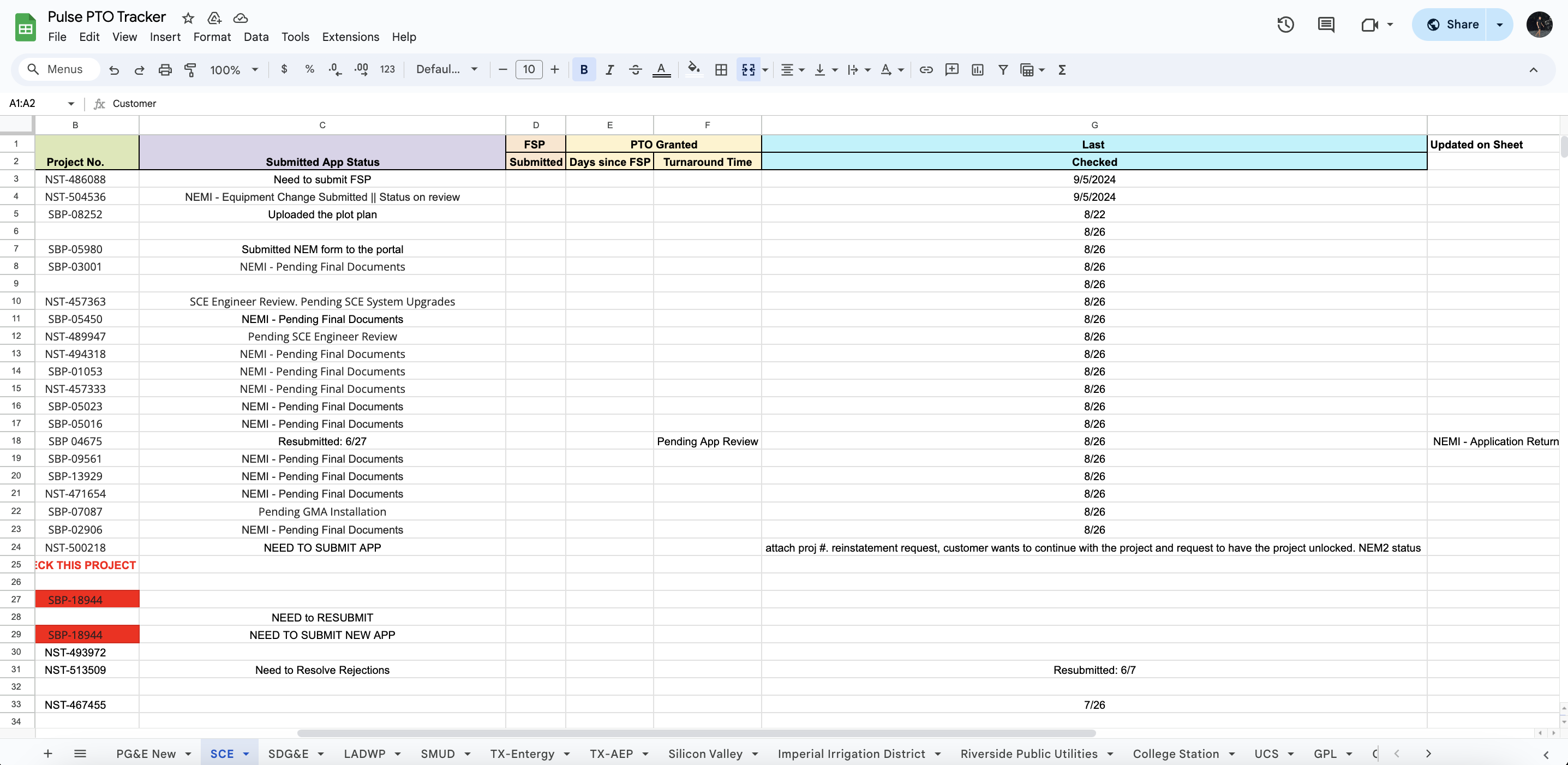Screen dimensions: 1568x765
Task: Open the File menu
Action: 57,37
